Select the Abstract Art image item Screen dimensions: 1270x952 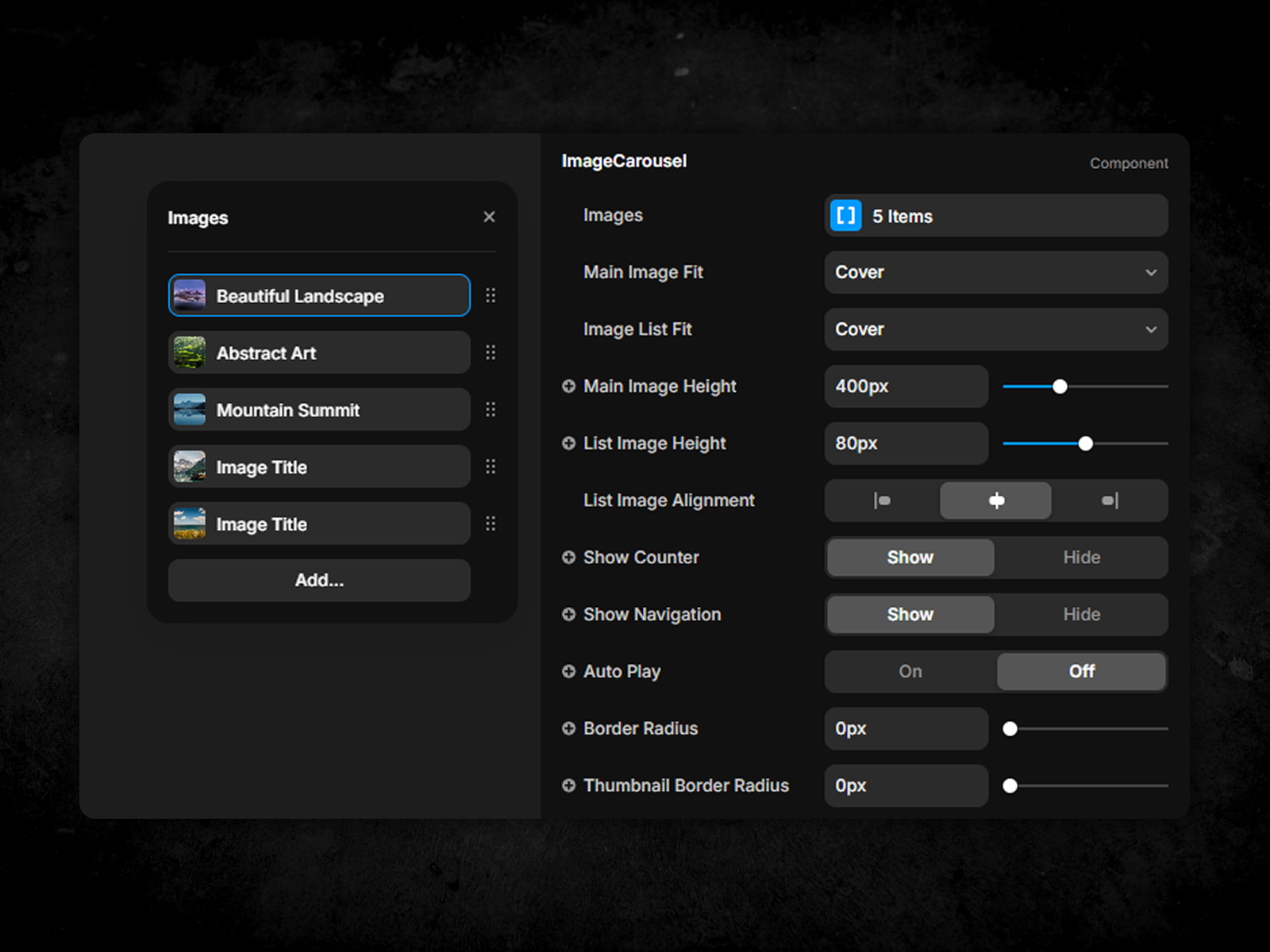[x=319, y=353]
